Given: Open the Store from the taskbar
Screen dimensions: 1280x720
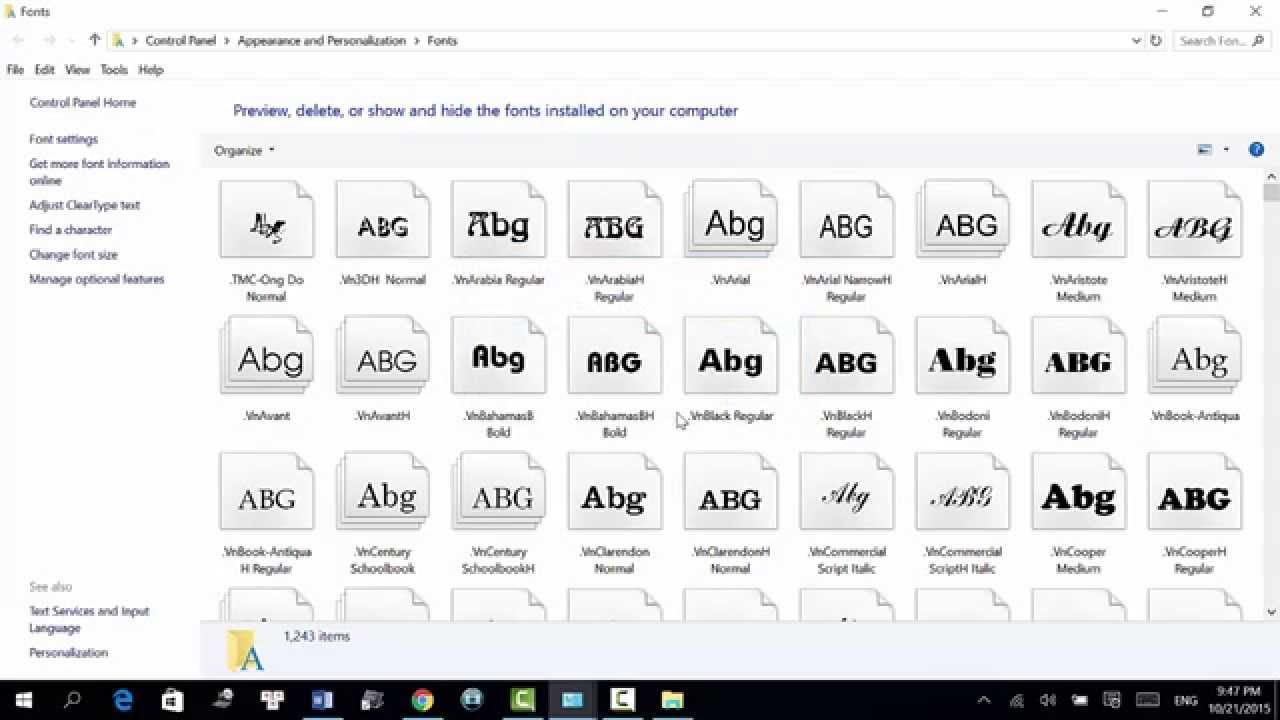Looking at the screenshot, I should click(173, 700).
